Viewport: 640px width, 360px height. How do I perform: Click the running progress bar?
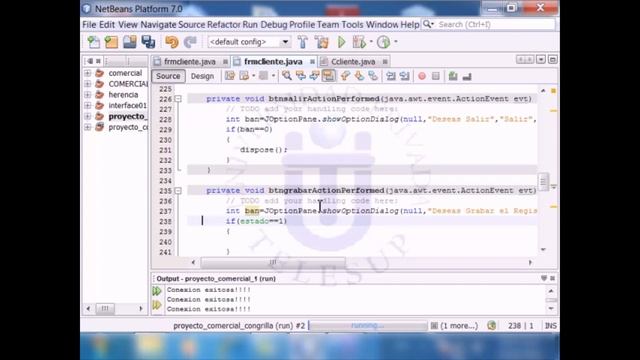point(368,326)
